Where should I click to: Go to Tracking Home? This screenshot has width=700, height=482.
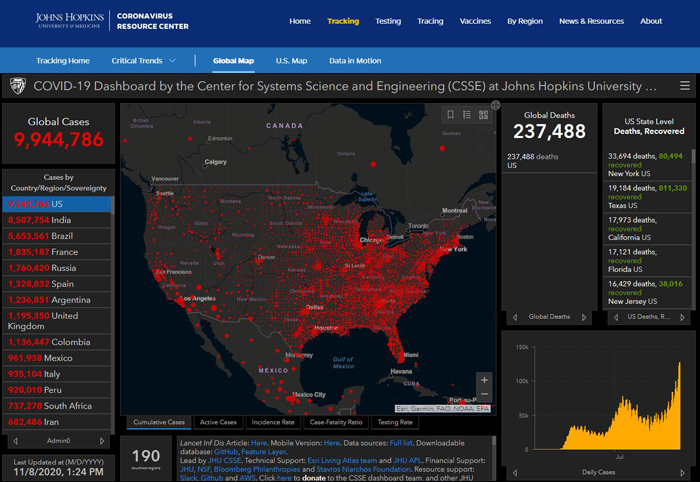pos(63,61)
